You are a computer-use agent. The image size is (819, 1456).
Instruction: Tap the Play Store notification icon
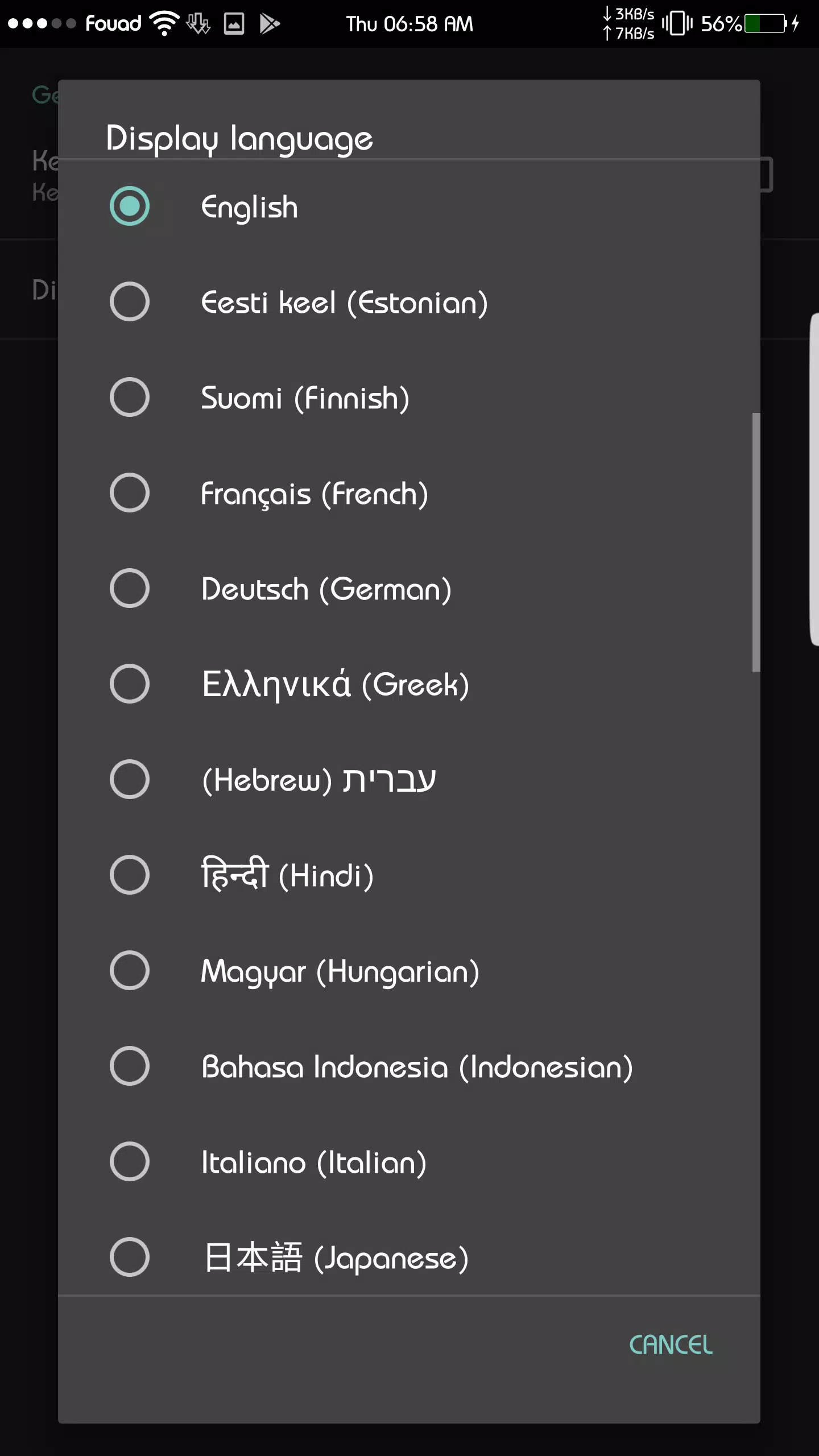[x=270, y=24]
